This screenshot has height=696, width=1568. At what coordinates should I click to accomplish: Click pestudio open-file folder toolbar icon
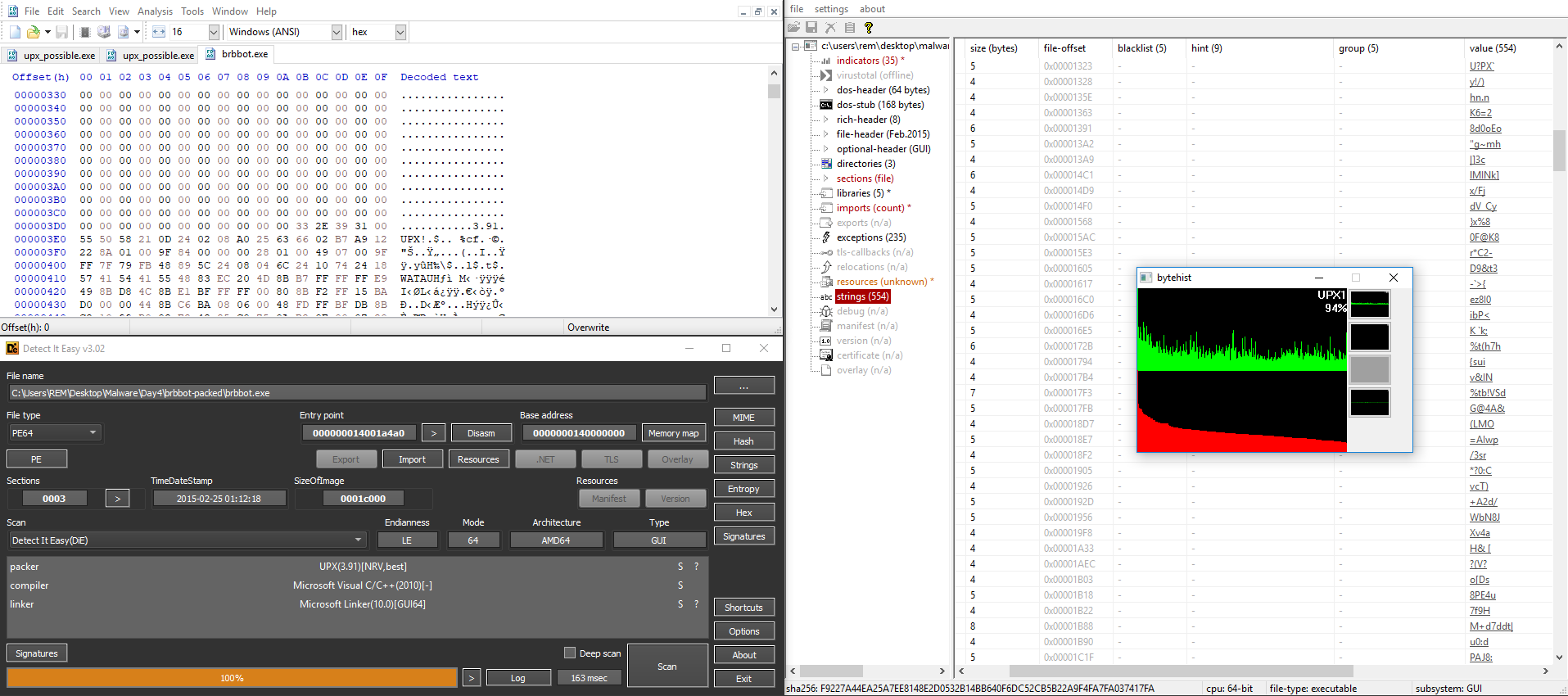pyautogui.click(x=793, y=28)
